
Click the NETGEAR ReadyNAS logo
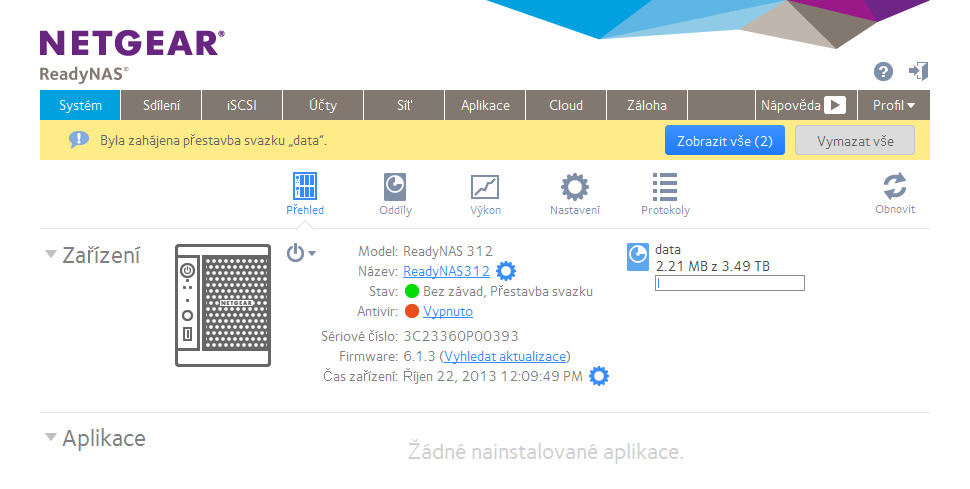131,56
